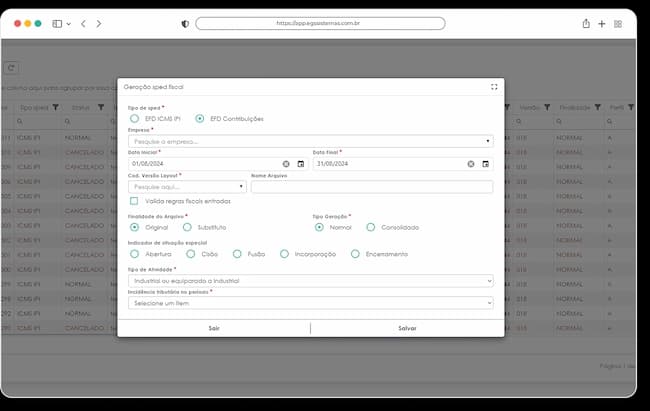Open Tipo de Atividade dropdown

tap(310, 281)
